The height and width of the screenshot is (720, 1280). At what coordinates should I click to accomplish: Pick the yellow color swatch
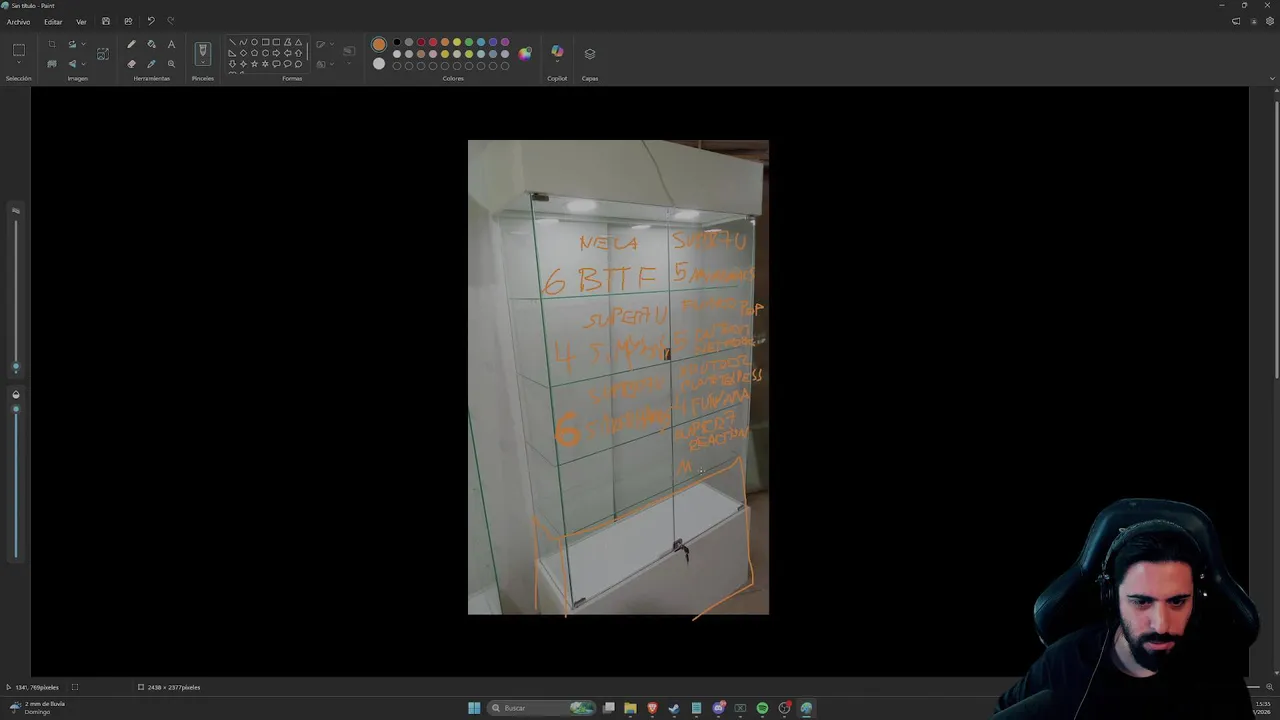coord(457,42)
